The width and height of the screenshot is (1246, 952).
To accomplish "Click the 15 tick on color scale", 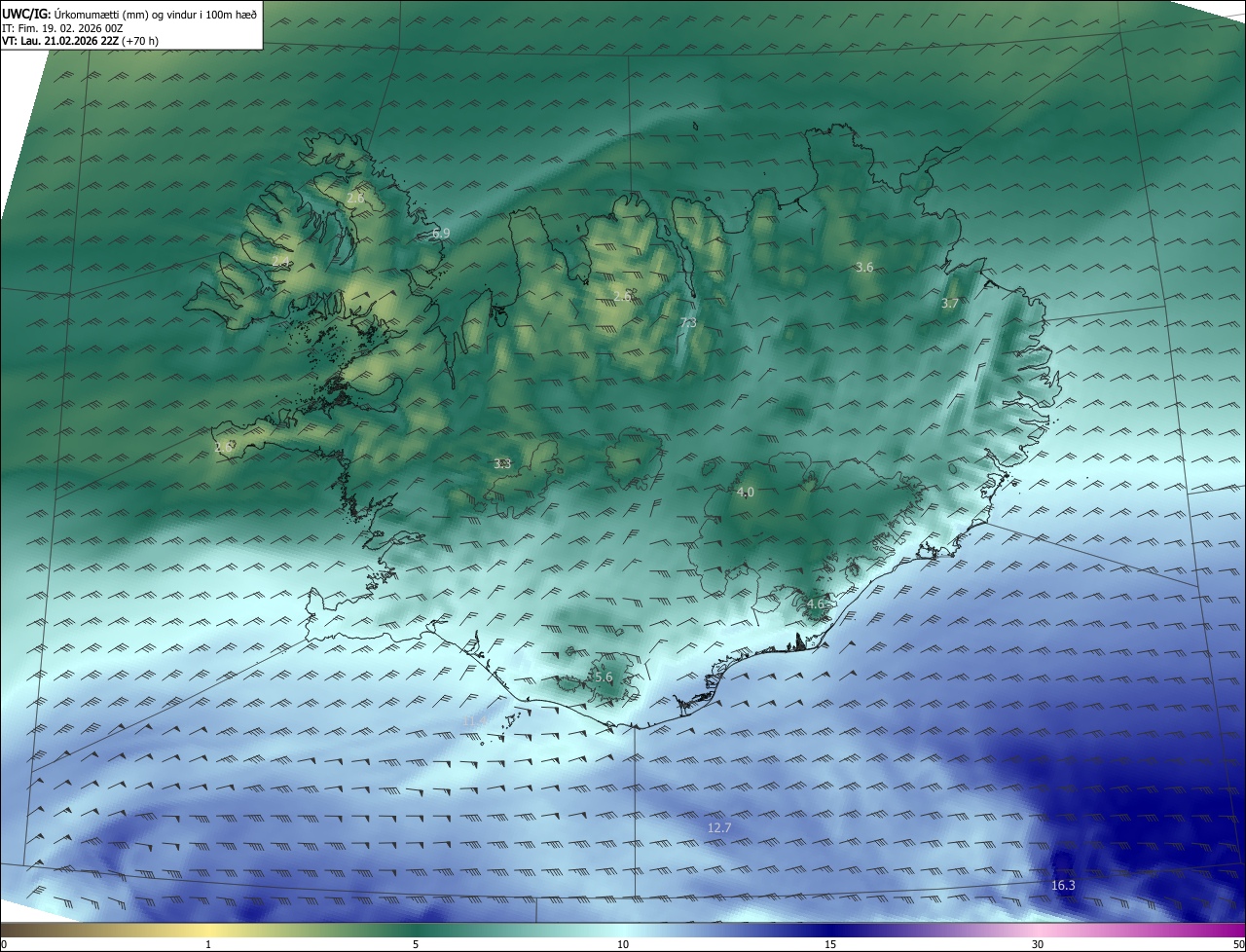I will click(830, 944).
